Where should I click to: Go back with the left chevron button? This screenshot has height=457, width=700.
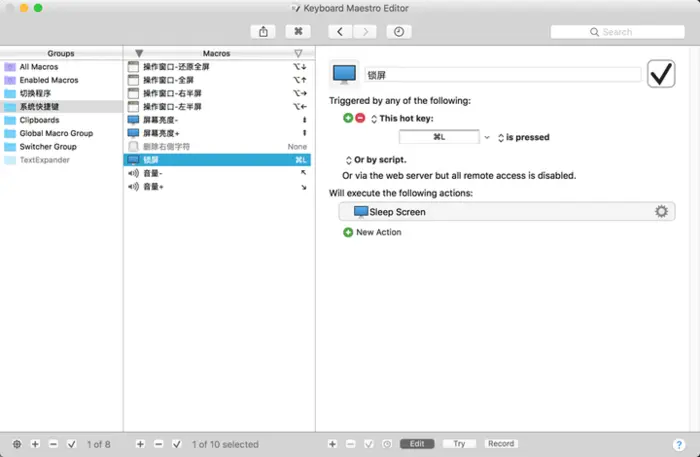tap(340, 32)
